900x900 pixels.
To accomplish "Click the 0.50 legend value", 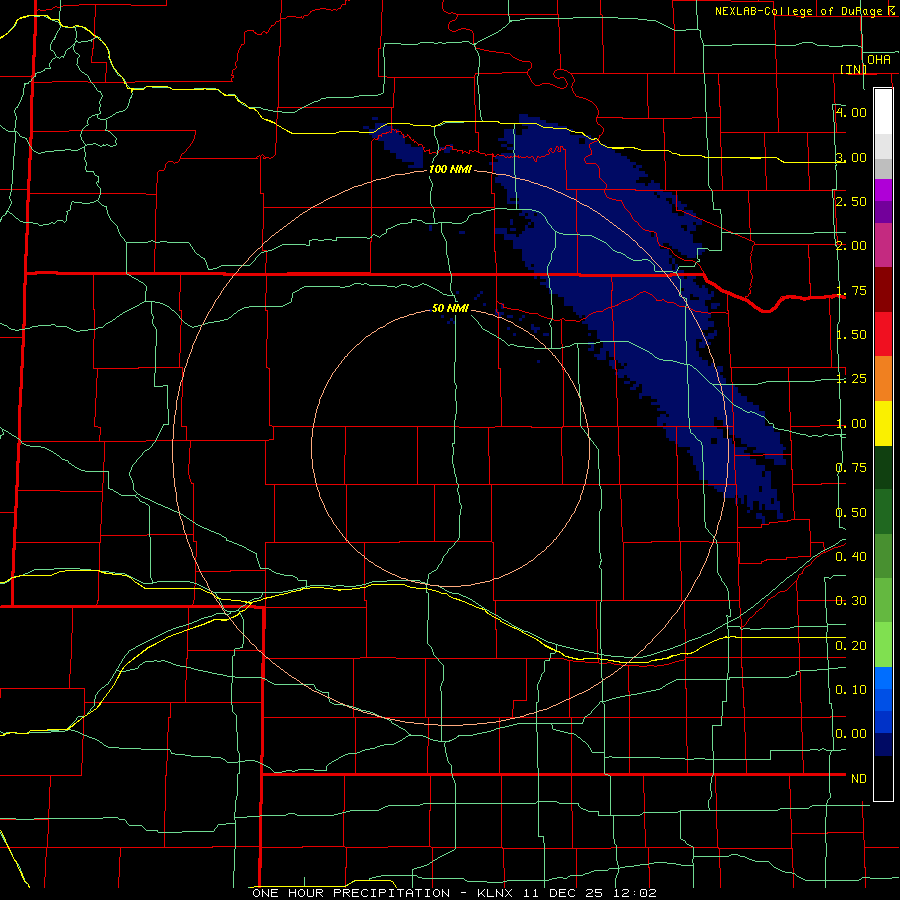I will pos(851,512).
